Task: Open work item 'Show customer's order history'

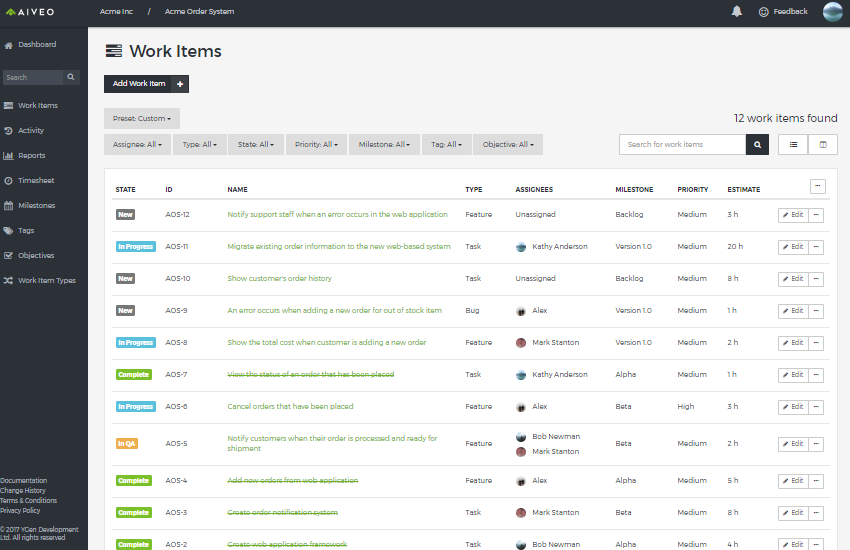Action: (x=279, y=279)
